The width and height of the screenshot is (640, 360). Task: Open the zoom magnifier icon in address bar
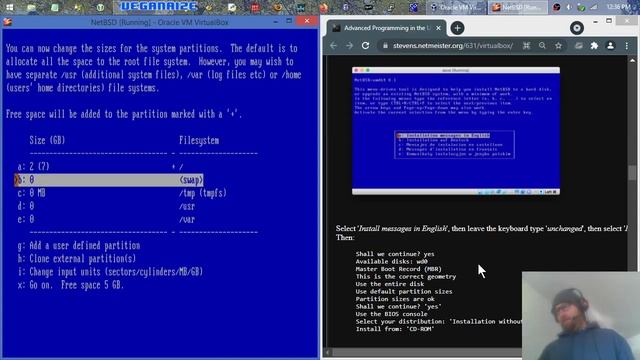tap(542, 46)
